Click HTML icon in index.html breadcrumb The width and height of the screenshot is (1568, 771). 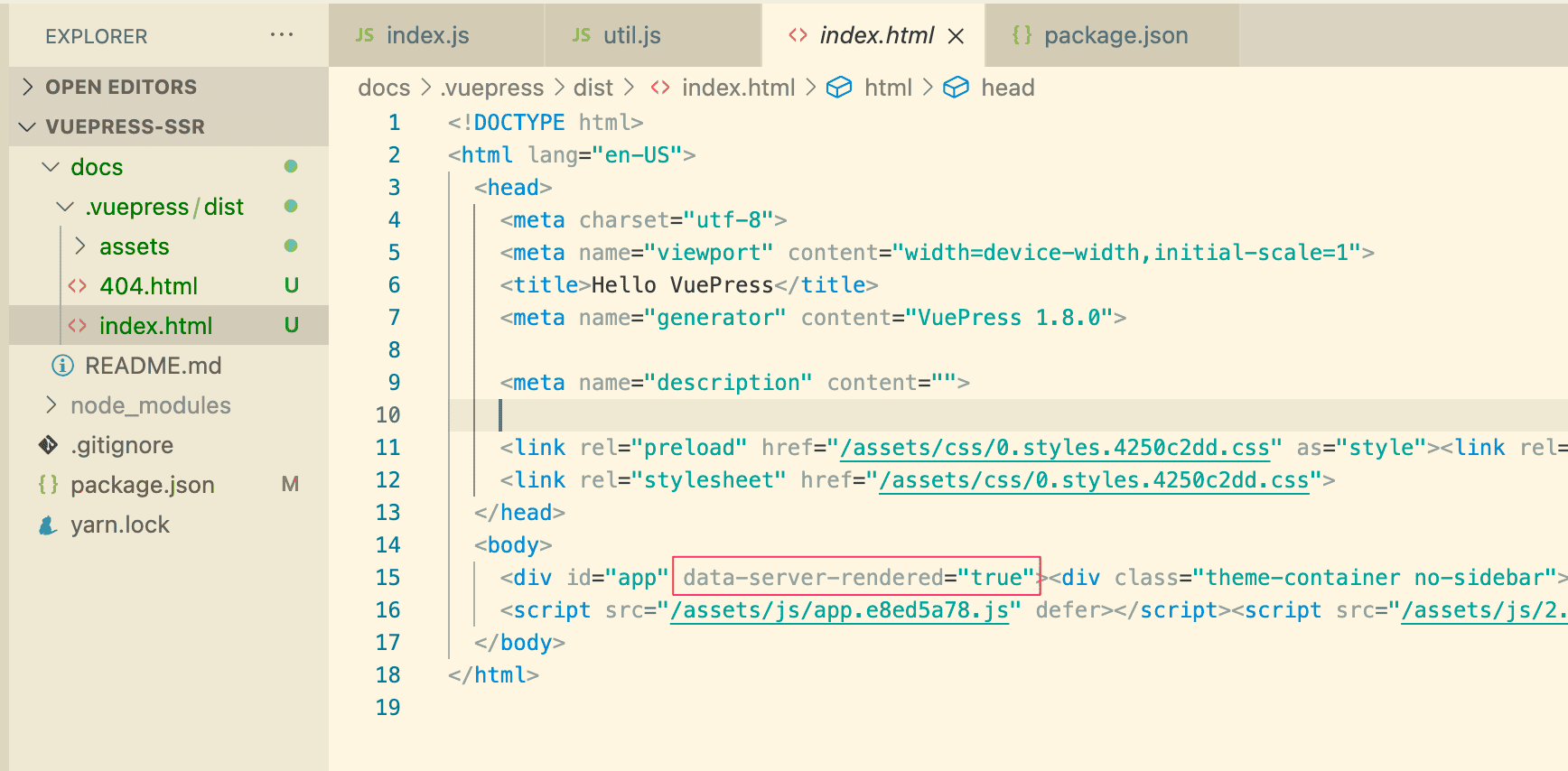(x=660, y=88)
